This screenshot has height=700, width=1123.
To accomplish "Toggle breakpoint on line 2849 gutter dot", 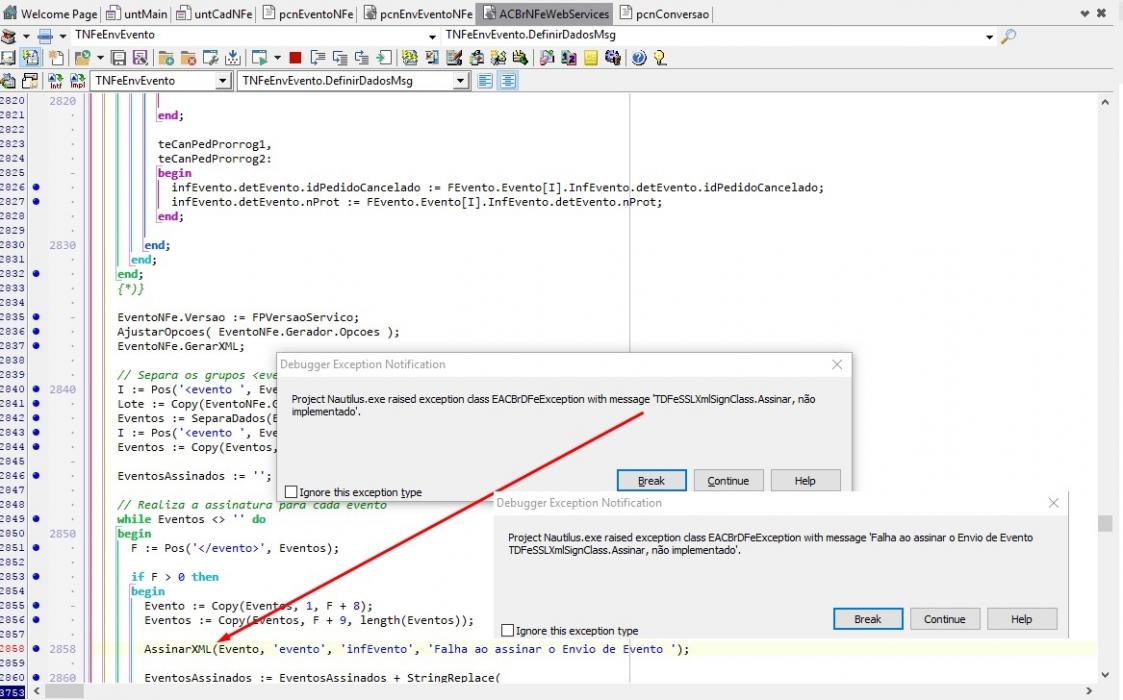I will click(36, 519).
